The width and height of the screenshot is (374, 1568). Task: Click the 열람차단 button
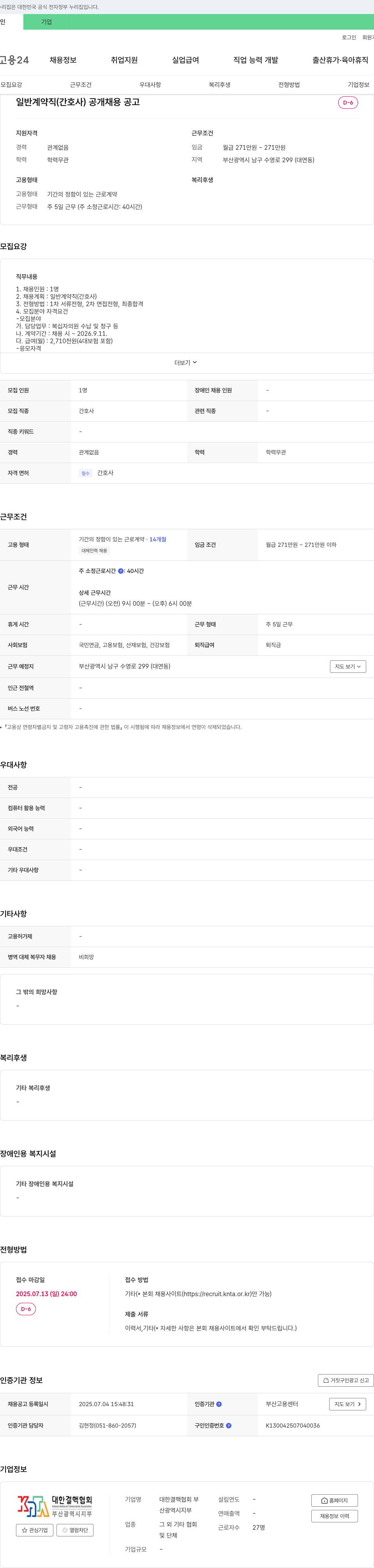(x=75, y=1530)
